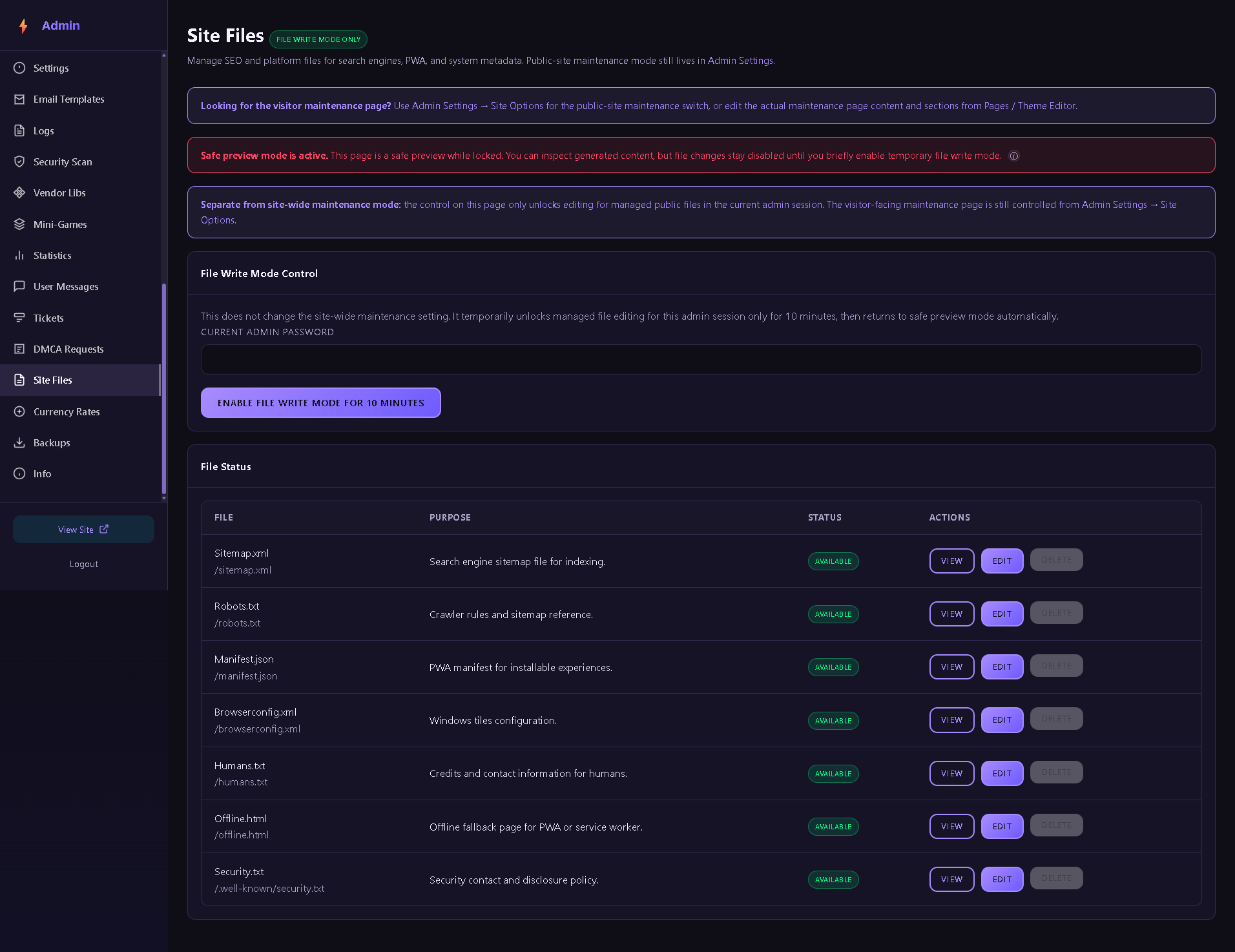Click the DMCA Requests list icon
The height and width of the screenshot is (952, 1235).
pyautogui.click(x=19, y=349)
